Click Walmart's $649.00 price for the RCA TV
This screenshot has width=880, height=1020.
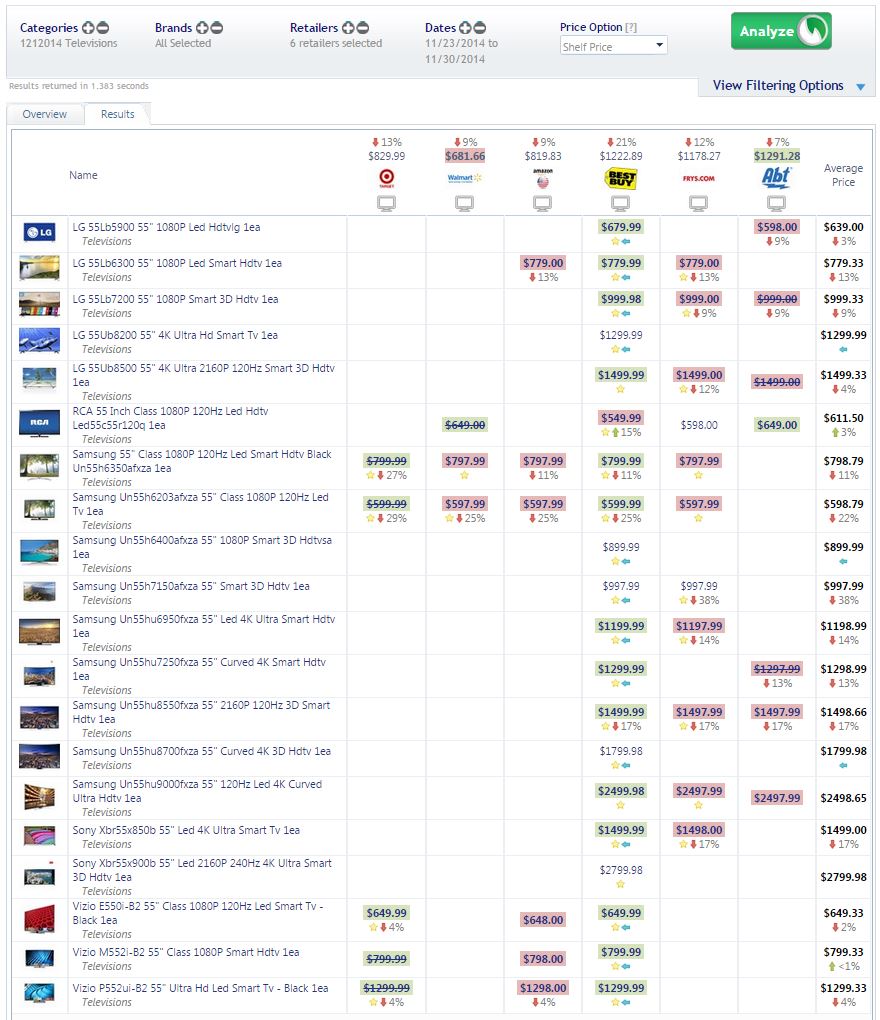click(x=465, y=425)
